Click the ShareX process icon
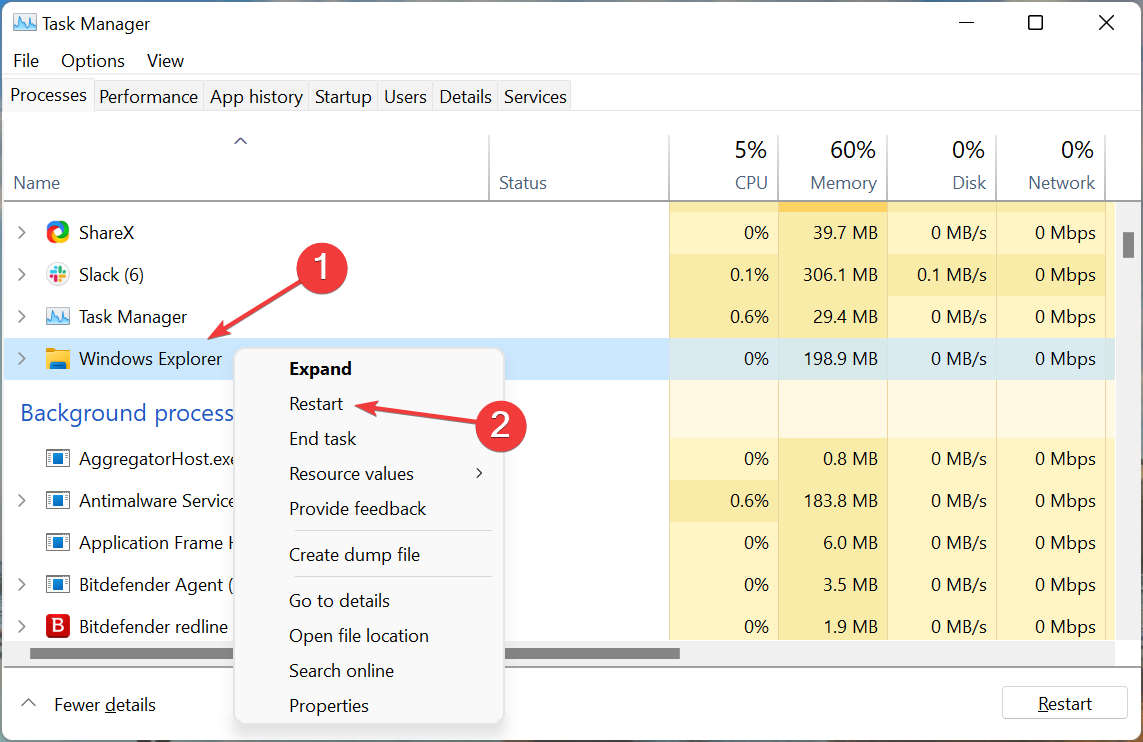This screenshot has height=742, width=1143. (x=58, y=231)
